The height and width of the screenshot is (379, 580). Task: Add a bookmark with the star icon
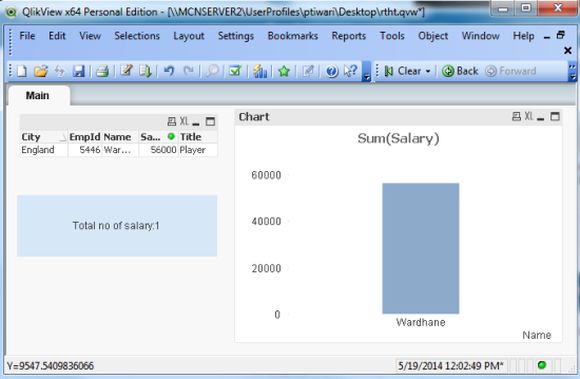(284, 71)
